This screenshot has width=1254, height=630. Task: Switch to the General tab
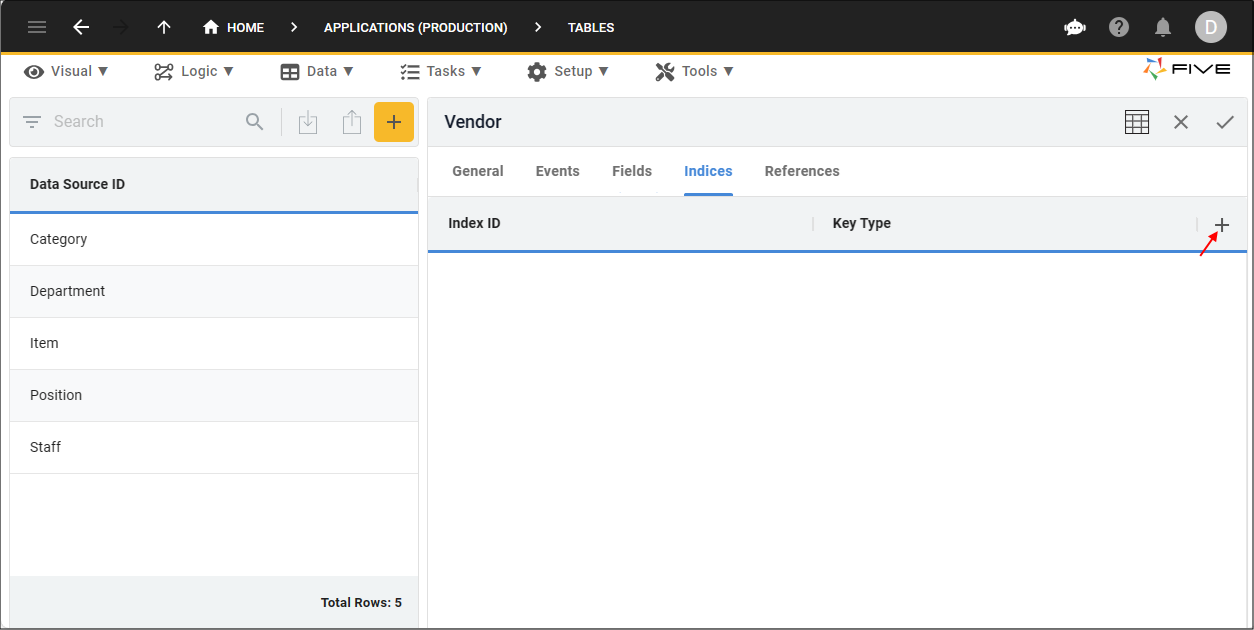[x=478, y=171]
